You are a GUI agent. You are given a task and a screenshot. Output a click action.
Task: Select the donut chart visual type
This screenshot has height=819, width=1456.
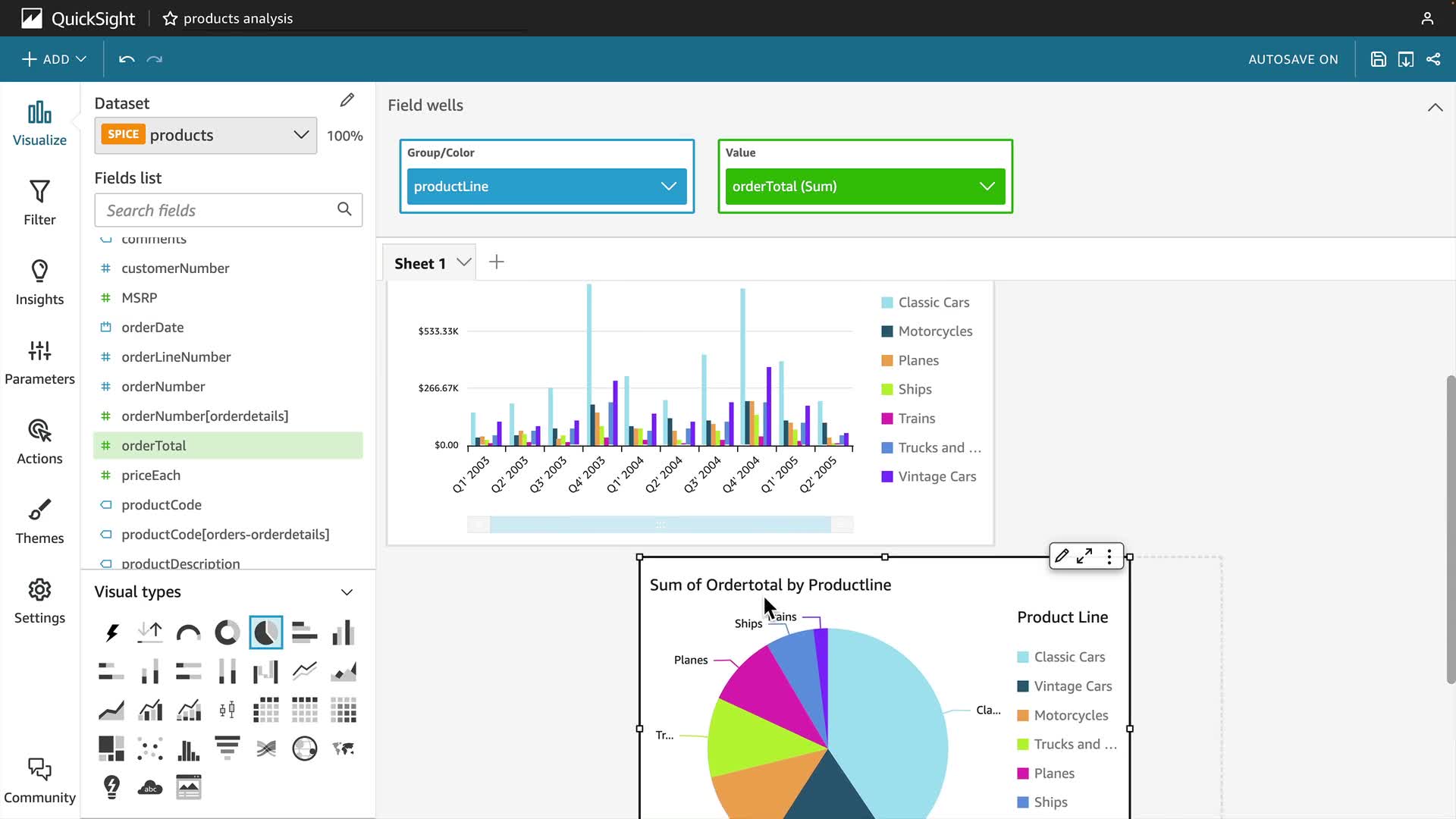tap(227, 632)
